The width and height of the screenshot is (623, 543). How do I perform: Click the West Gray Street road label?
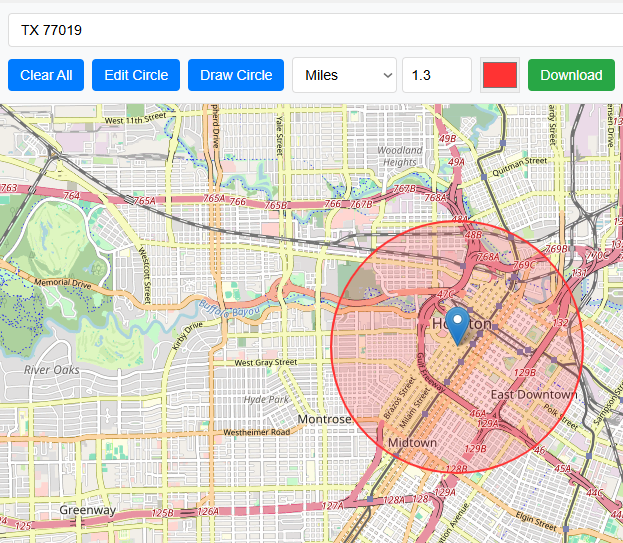coord(265,362)
